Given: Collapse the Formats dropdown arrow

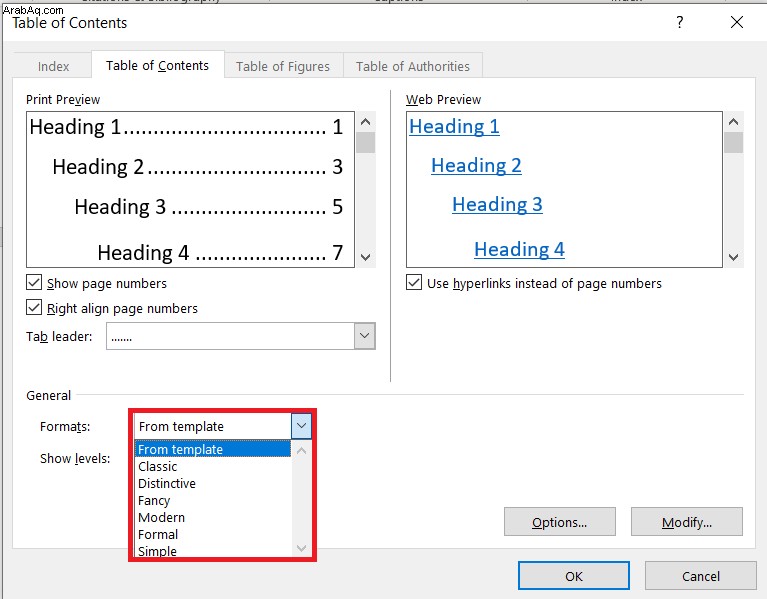Looking at the screenshot, I should point(301,426).
